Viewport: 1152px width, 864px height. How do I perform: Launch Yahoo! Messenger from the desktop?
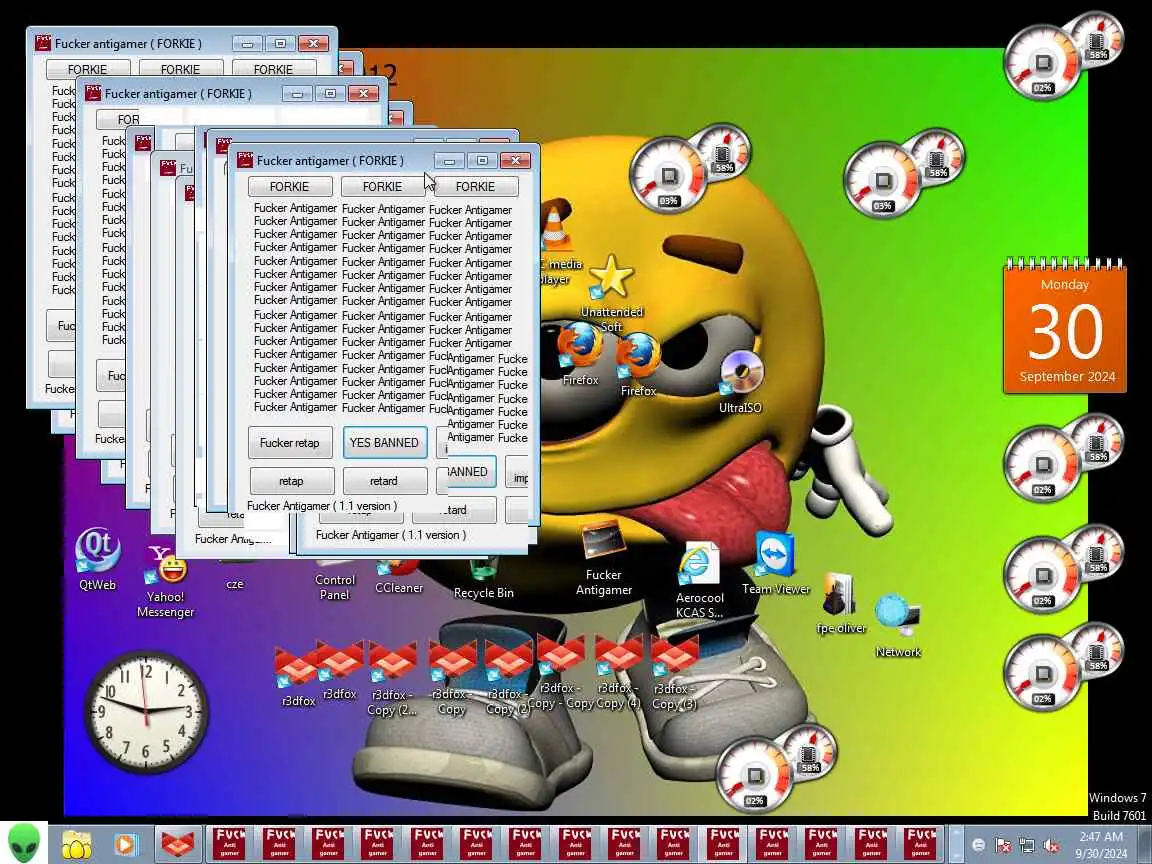pyautogui.click(x=166, y=580)
